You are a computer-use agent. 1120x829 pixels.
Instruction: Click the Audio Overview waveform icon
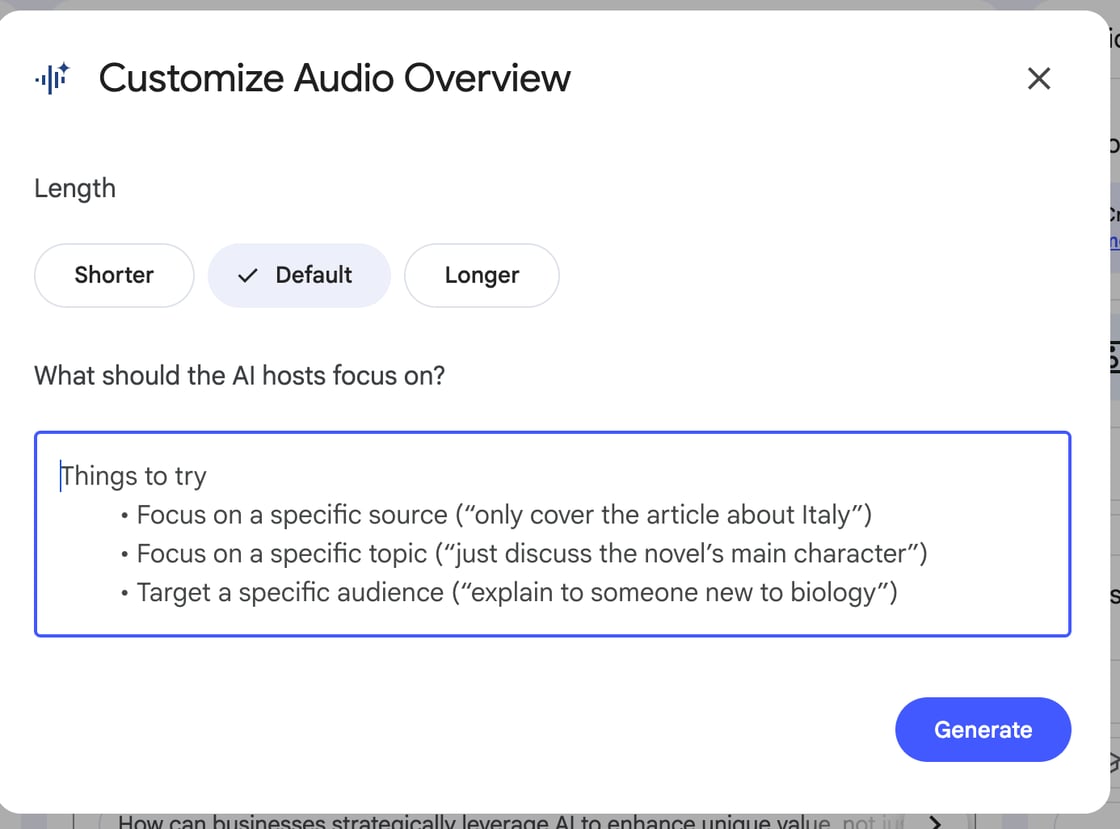click(x=48, y=80)
